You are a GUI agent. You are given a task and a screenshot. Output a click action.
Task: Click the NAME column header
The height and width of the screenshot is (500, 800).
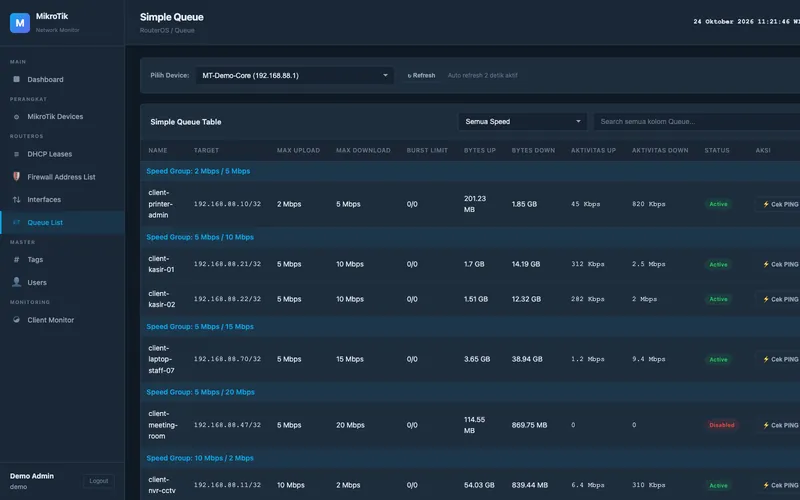click(x=158, y=151)
